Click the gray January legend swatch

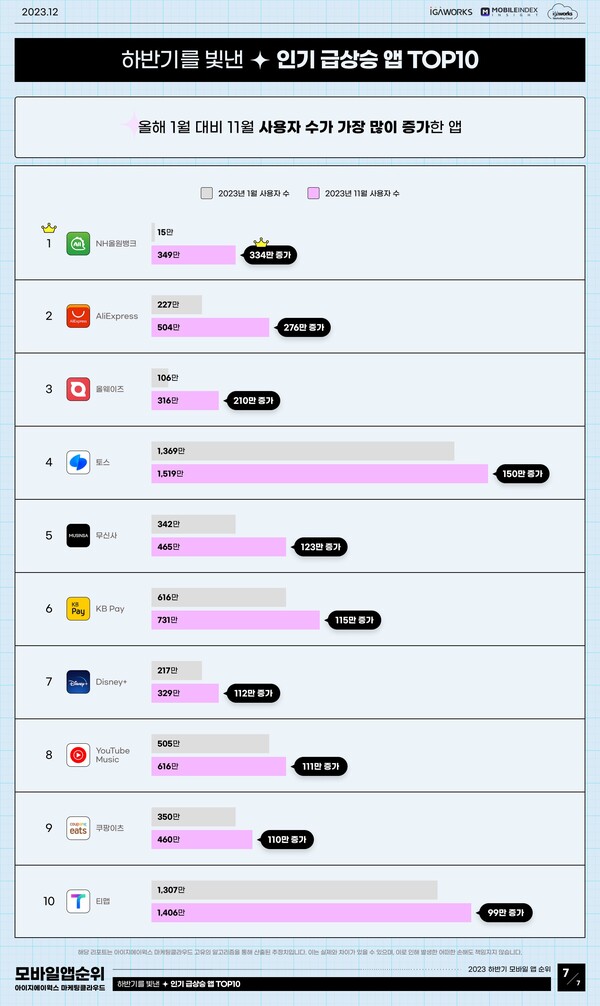(207, 193)
